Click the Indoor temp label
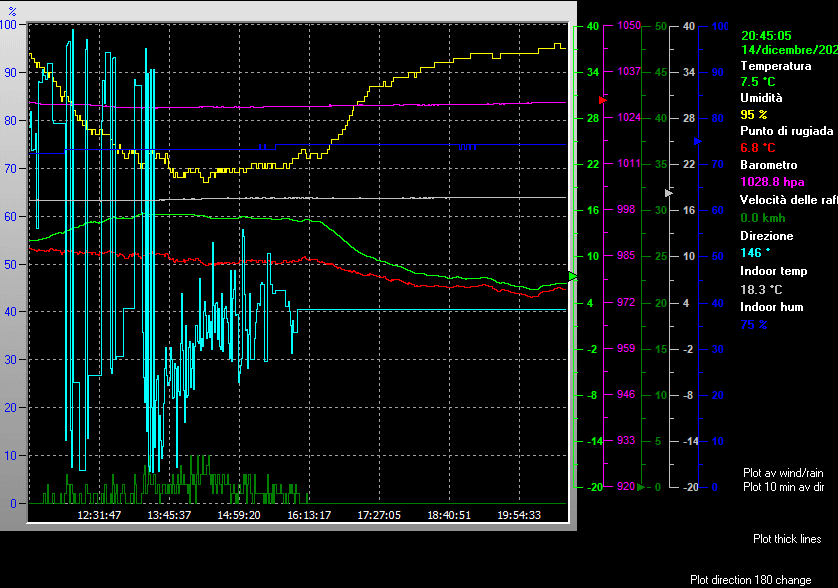This screenshot has height=588, width=838. (x=773, y=271)
